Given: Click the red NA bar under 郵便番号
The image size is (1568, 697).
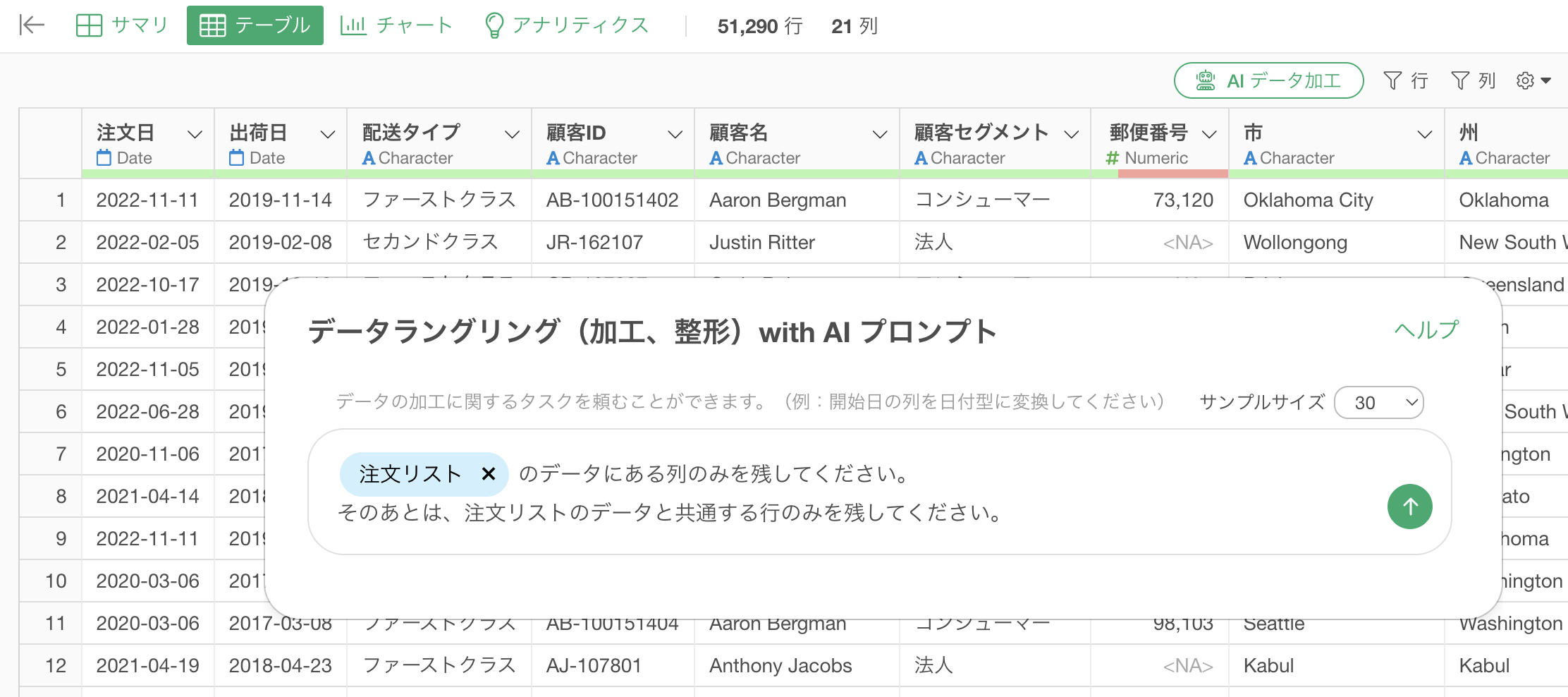Looking at the screenshot, I should 1172,174.
